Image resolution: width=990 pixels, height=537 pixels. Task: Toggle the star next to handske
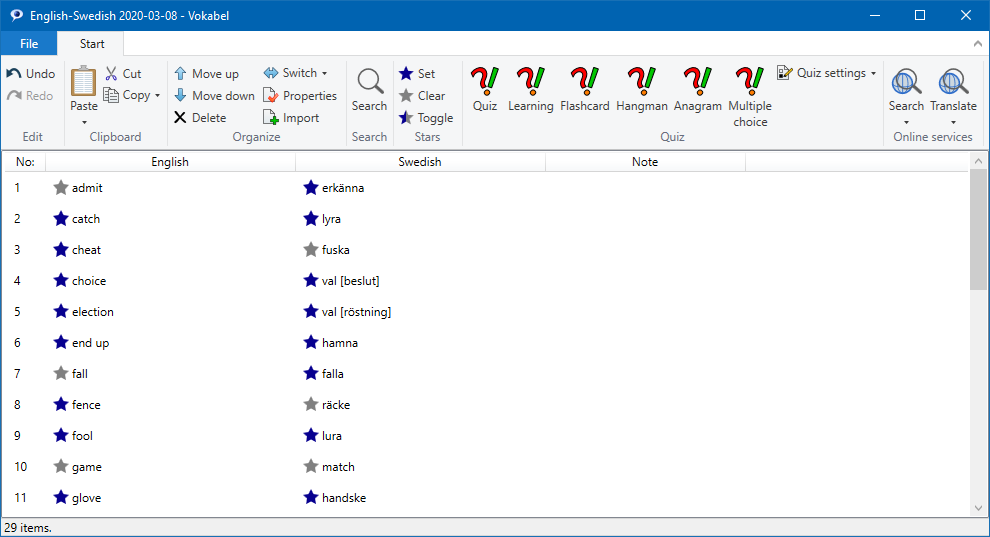(x=311, y=497)
